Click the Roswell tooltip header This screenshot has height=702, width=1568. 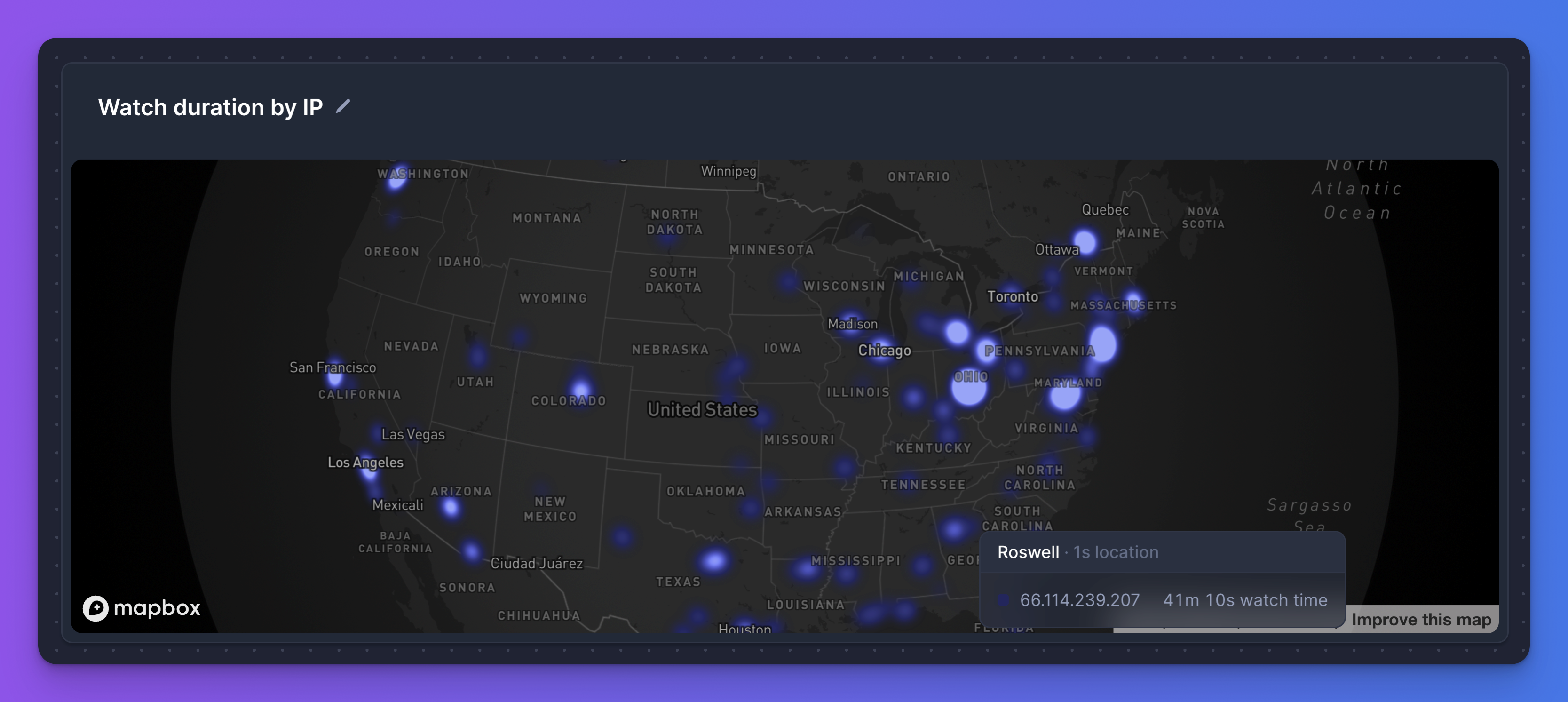point(1077,552)
